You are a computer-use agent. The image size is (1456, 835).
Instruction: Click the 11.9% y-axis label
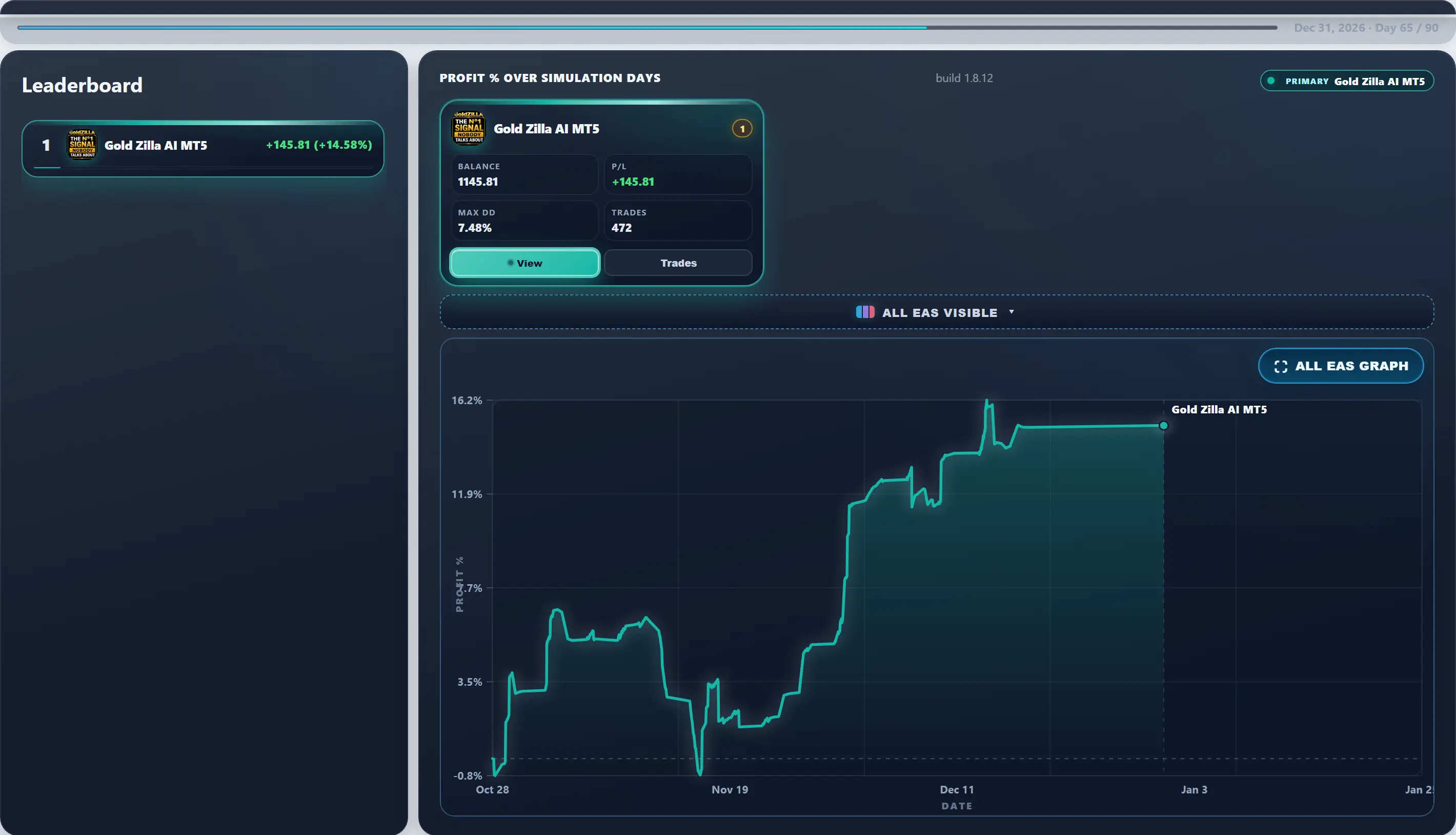pyautogui.click(x=467, y=494)
